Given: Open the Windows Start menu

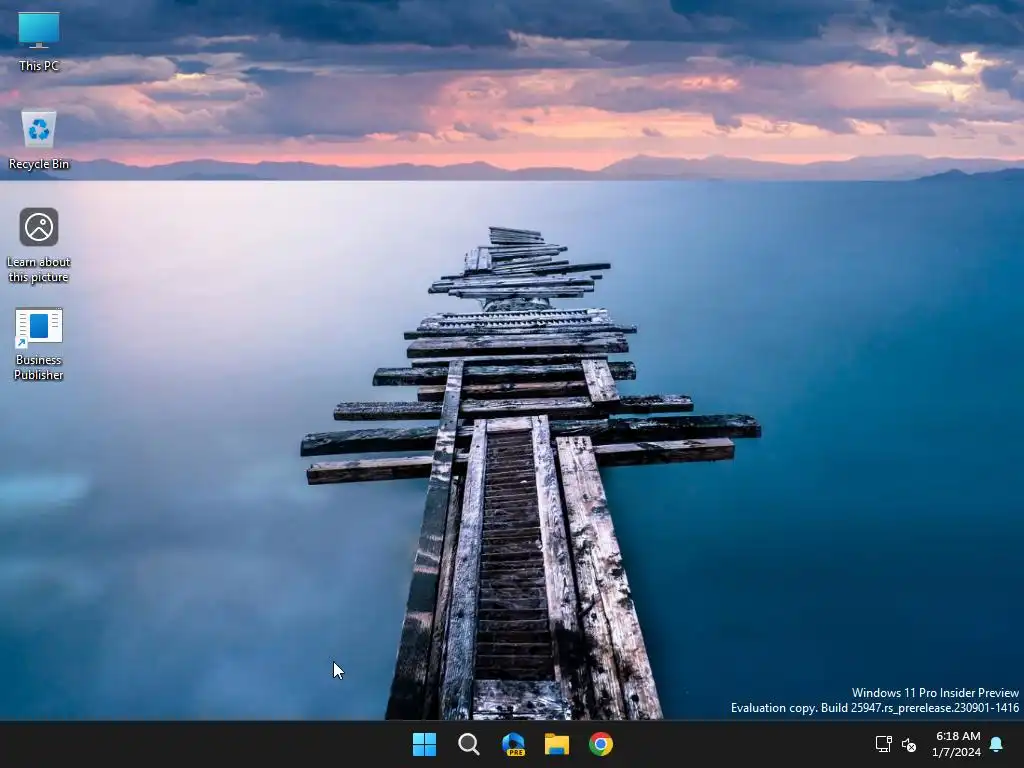Looking at the screenshot, I should [424, 744].
